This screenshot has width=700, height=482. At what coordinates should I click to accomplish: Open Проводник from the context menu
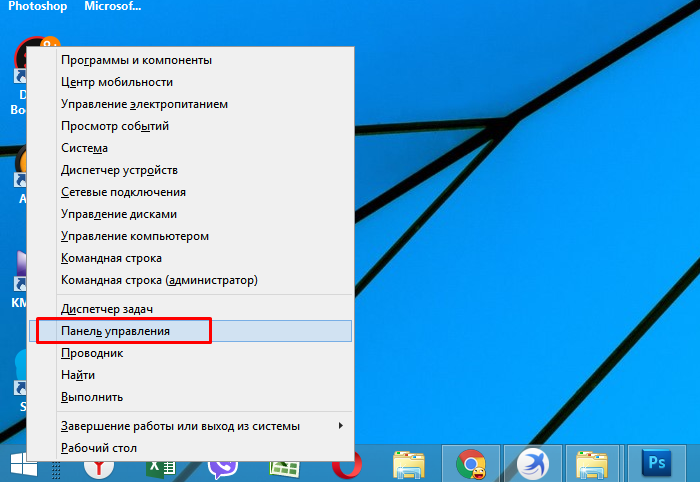pyautogui.click(x=92, y=353)
